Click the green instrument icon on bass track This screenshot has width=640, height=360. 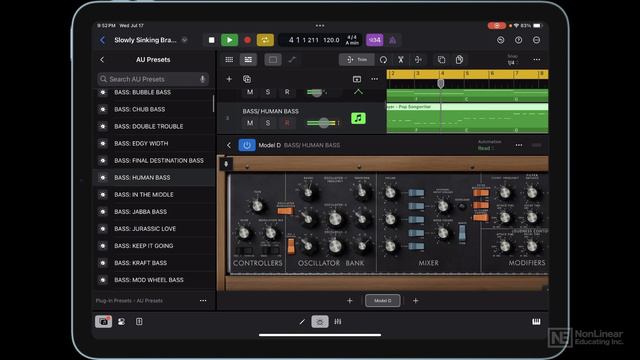tap(358, 118)
